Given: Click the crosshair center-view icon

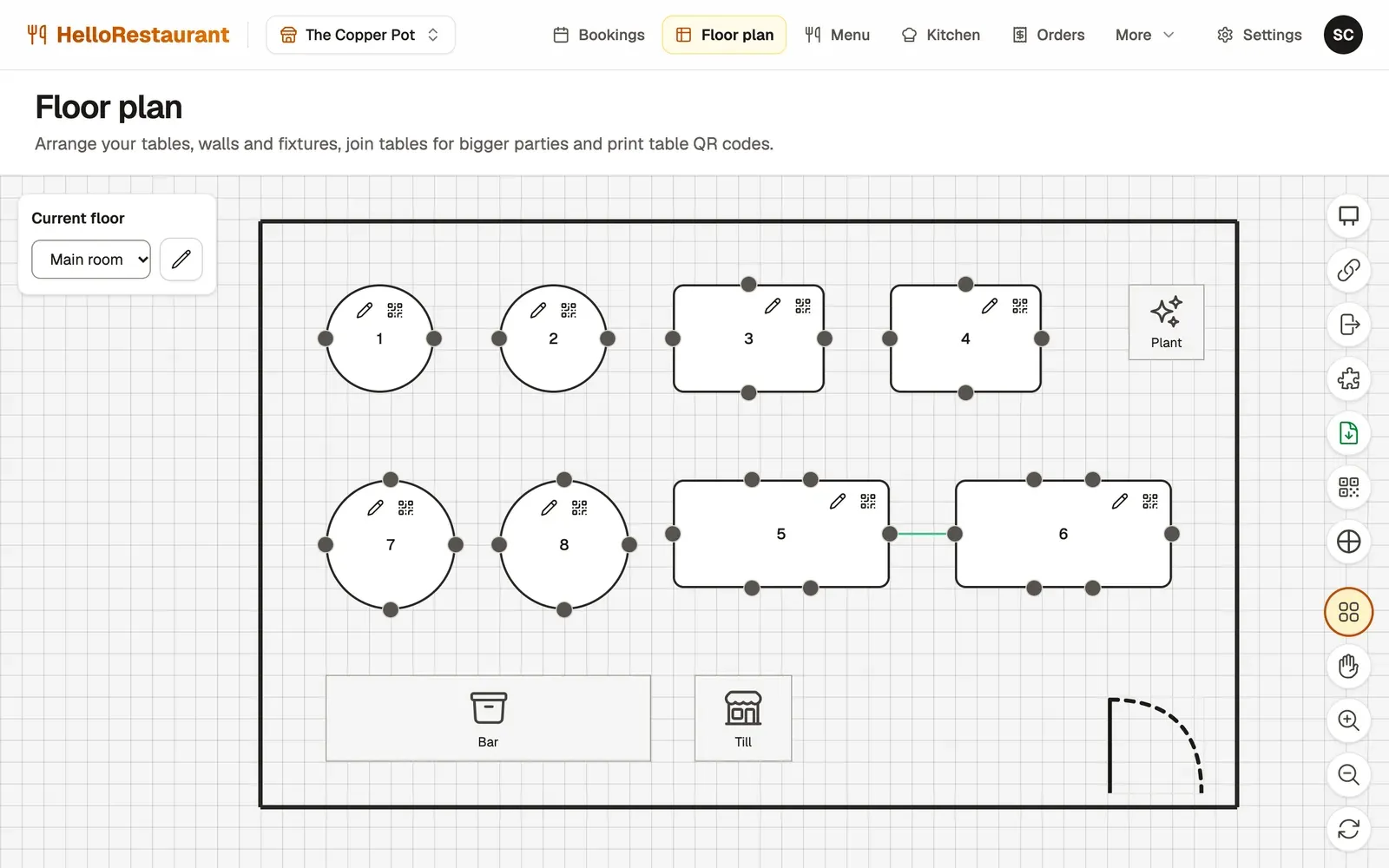Looking at the screenshot, I should [1348, 542].
